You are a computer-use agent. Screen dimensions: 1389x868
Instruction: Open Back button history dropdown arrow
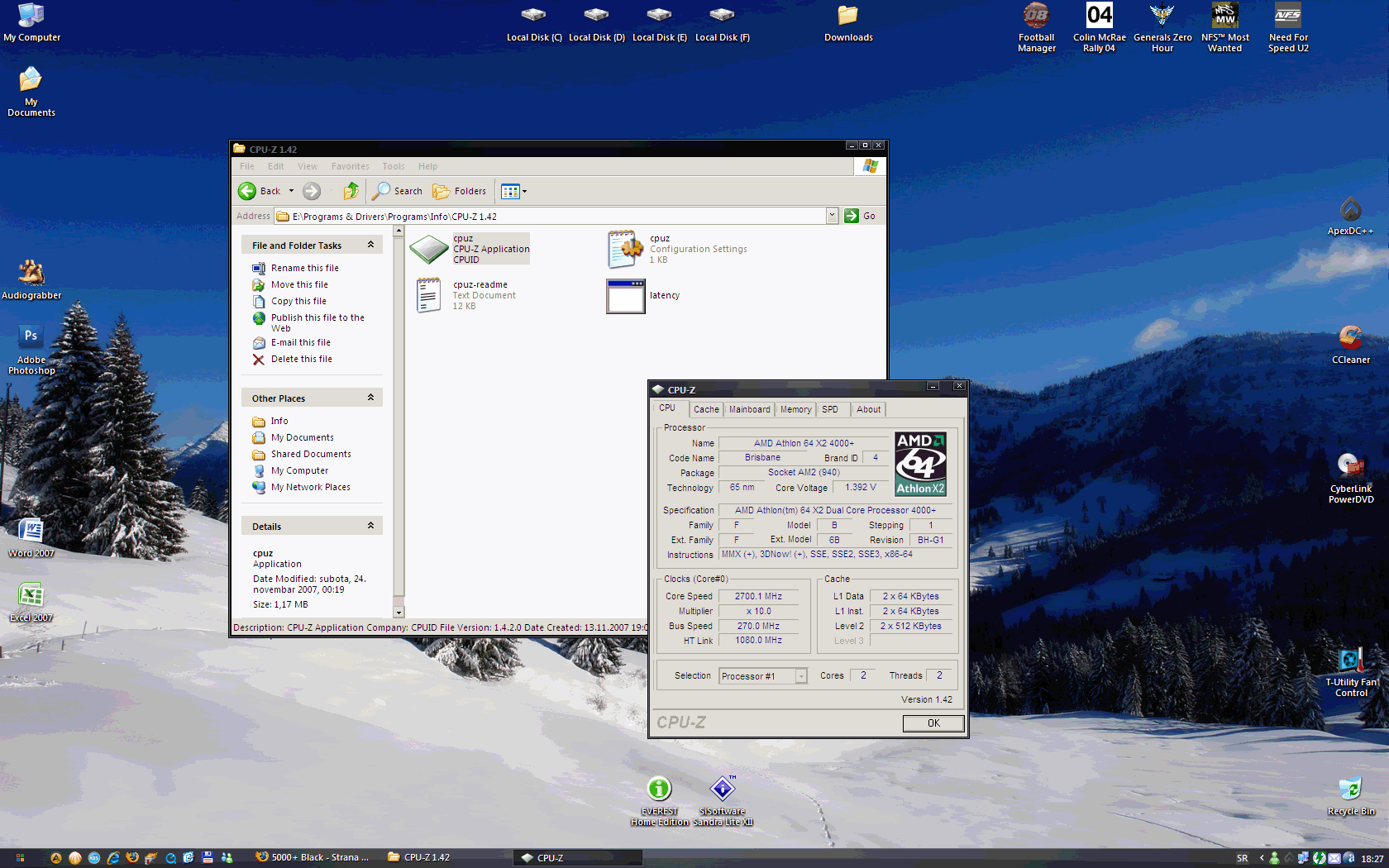(291, 191)
